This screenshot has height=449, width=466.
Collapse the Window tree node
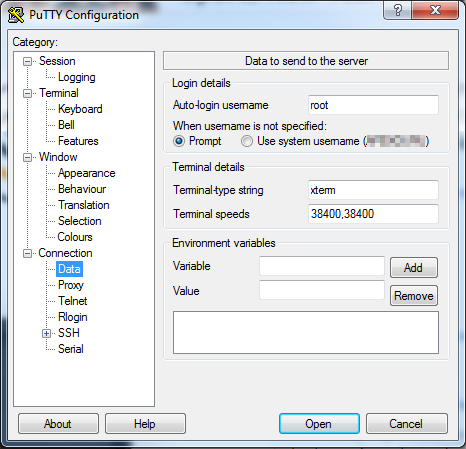(x=27, y=157)
